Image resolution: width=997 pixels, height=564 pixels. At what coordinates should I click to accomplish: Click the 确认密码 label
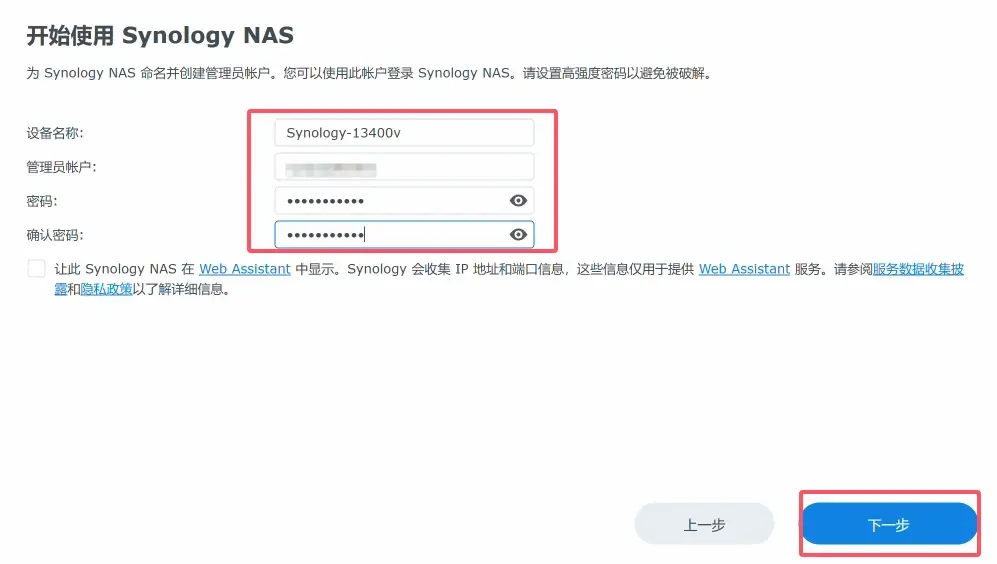tap(55, 235)
